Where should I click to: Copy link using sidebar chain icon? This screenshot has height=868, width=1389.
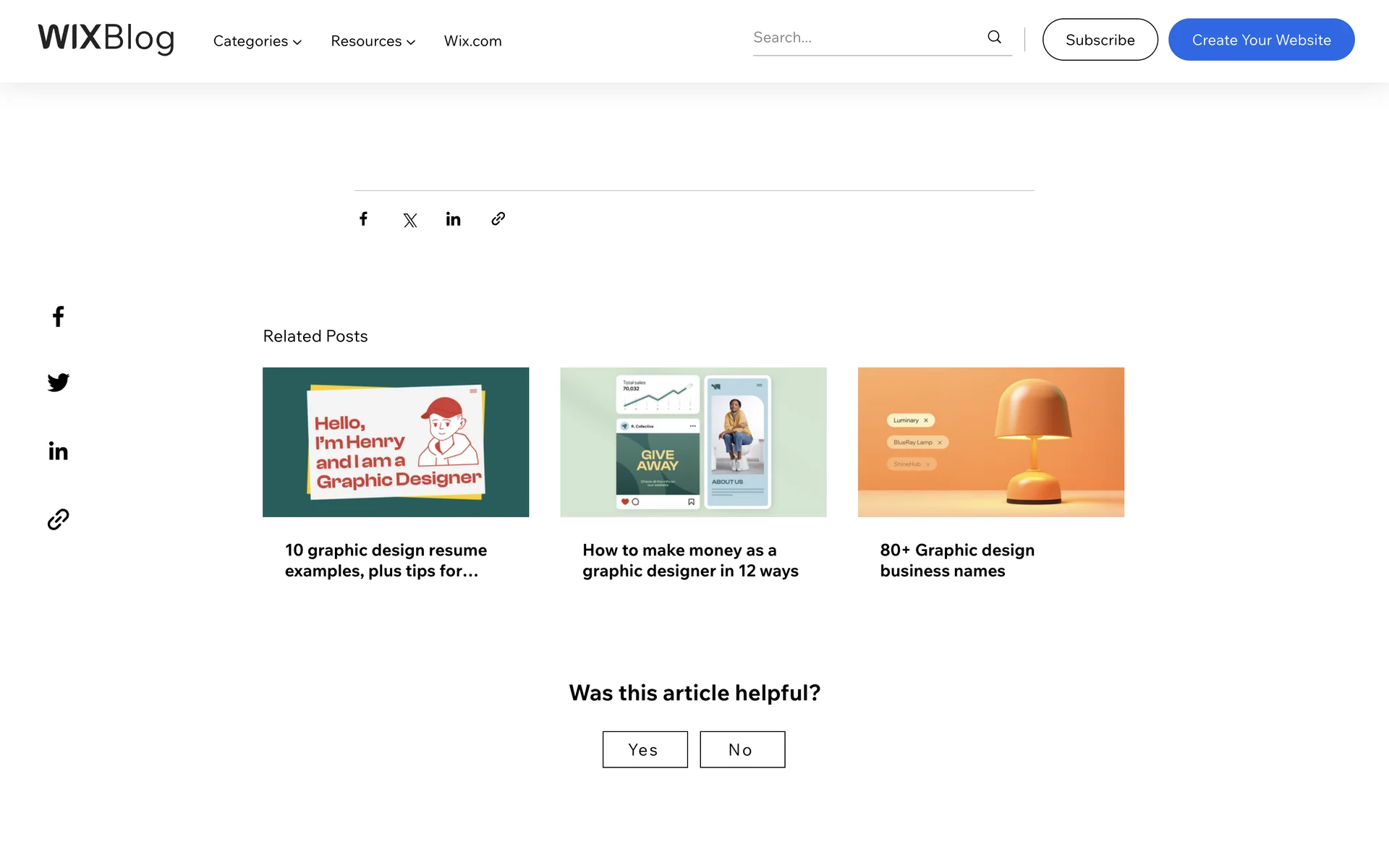59,519
